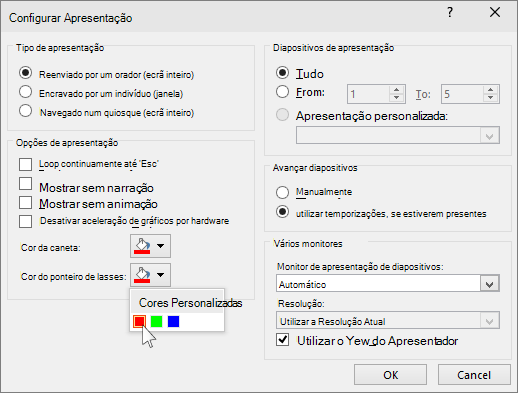Click the Cores Personalizadas header

(190, 303)
